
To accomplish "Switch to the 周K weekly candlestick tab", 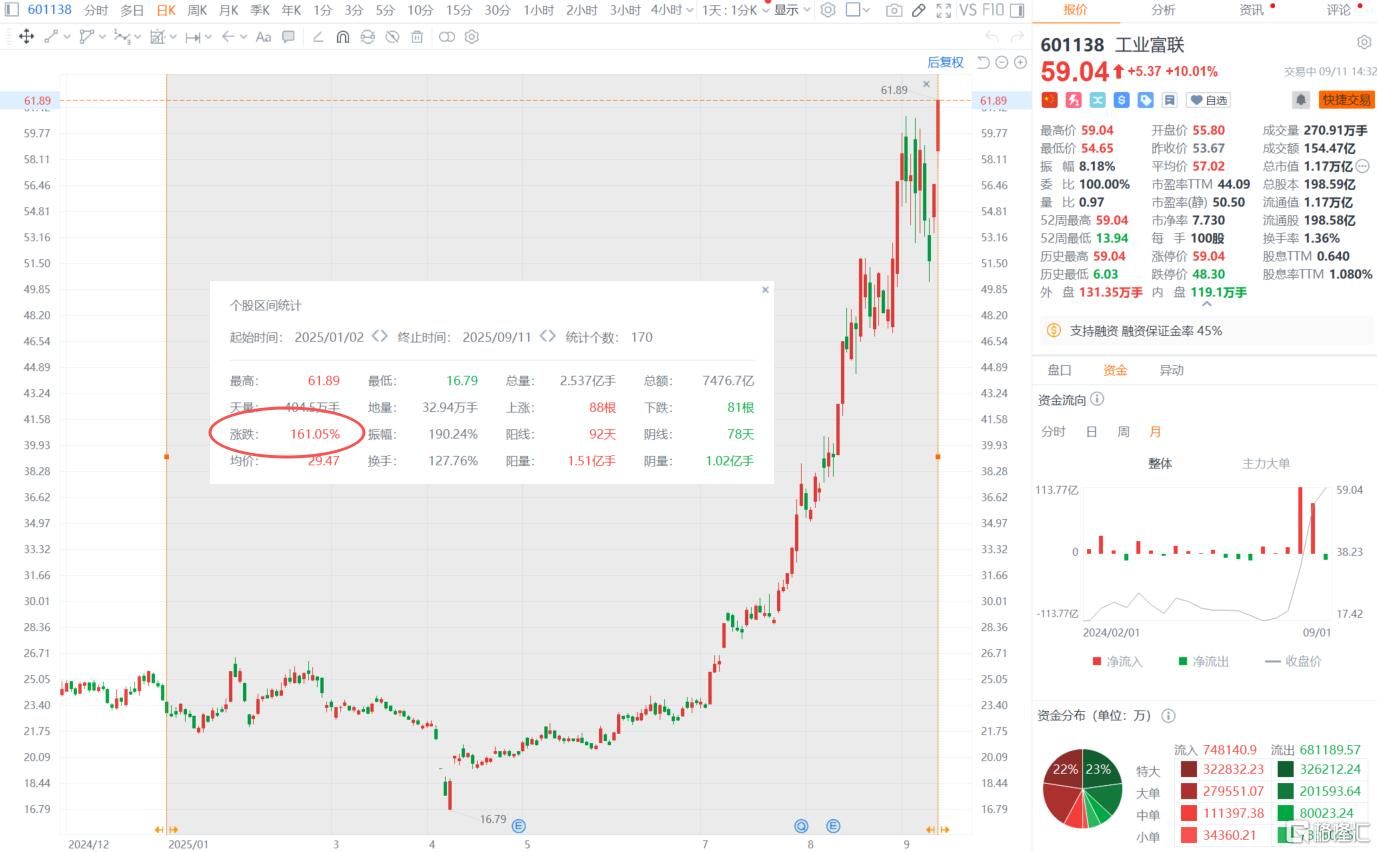I will (x=199, y=11).
